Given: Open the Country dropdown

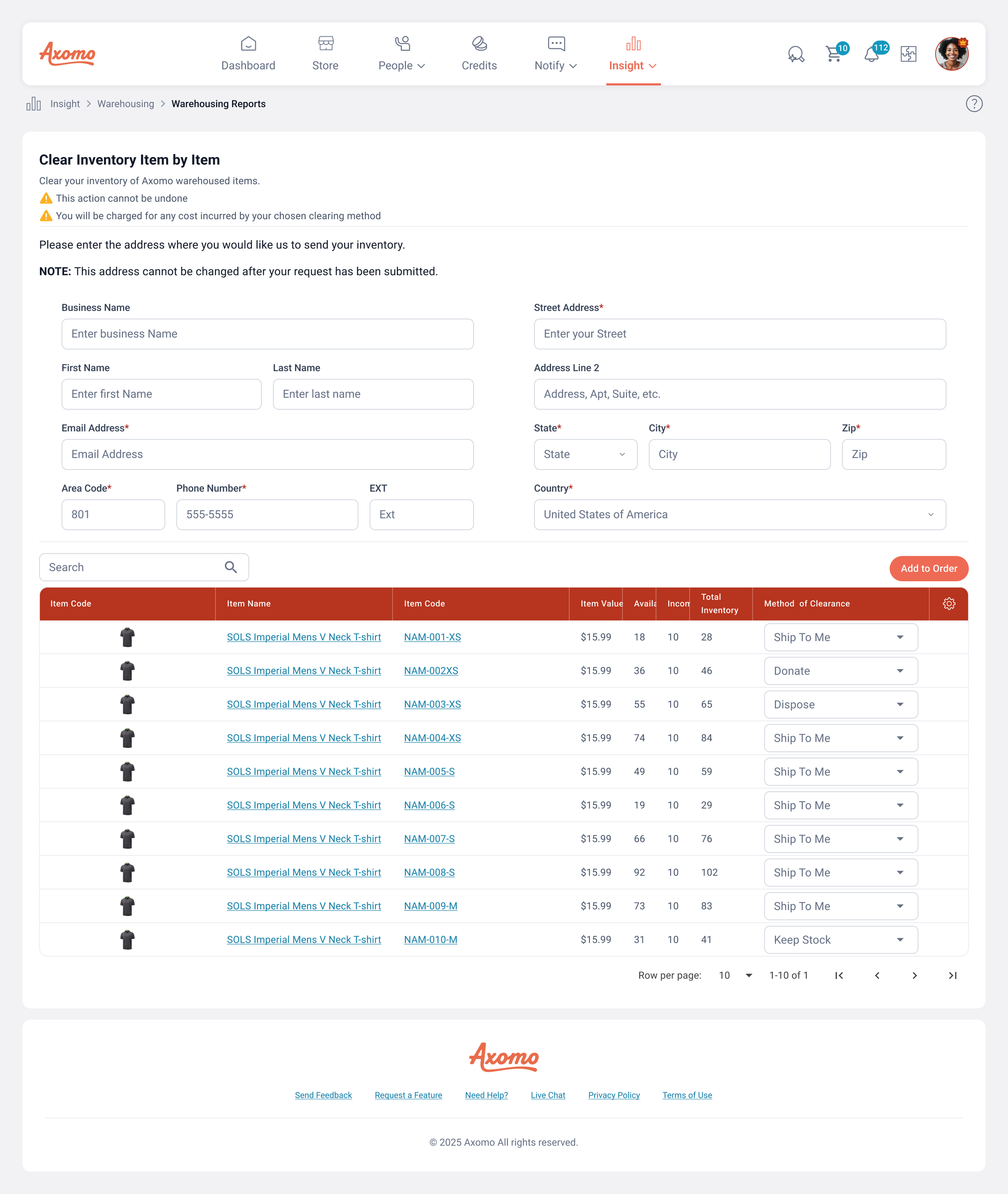Looking at the screenshot, I should (x=739, y=514).
